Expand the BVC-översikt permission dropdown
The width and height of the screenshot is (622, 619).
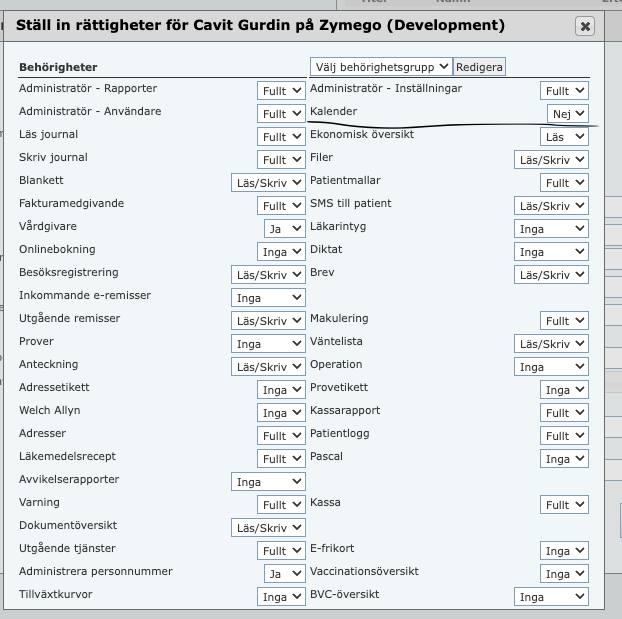tap(551, 597)
